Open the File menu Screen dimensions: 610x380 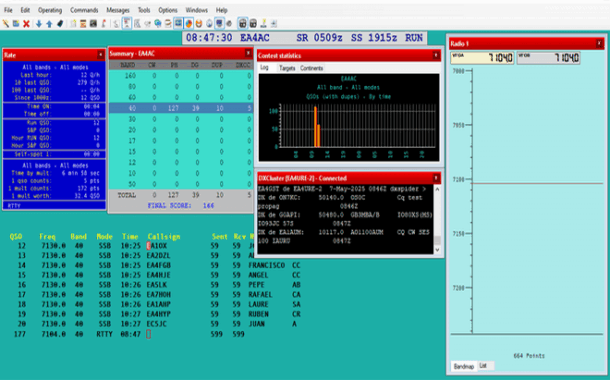point(8,10)
